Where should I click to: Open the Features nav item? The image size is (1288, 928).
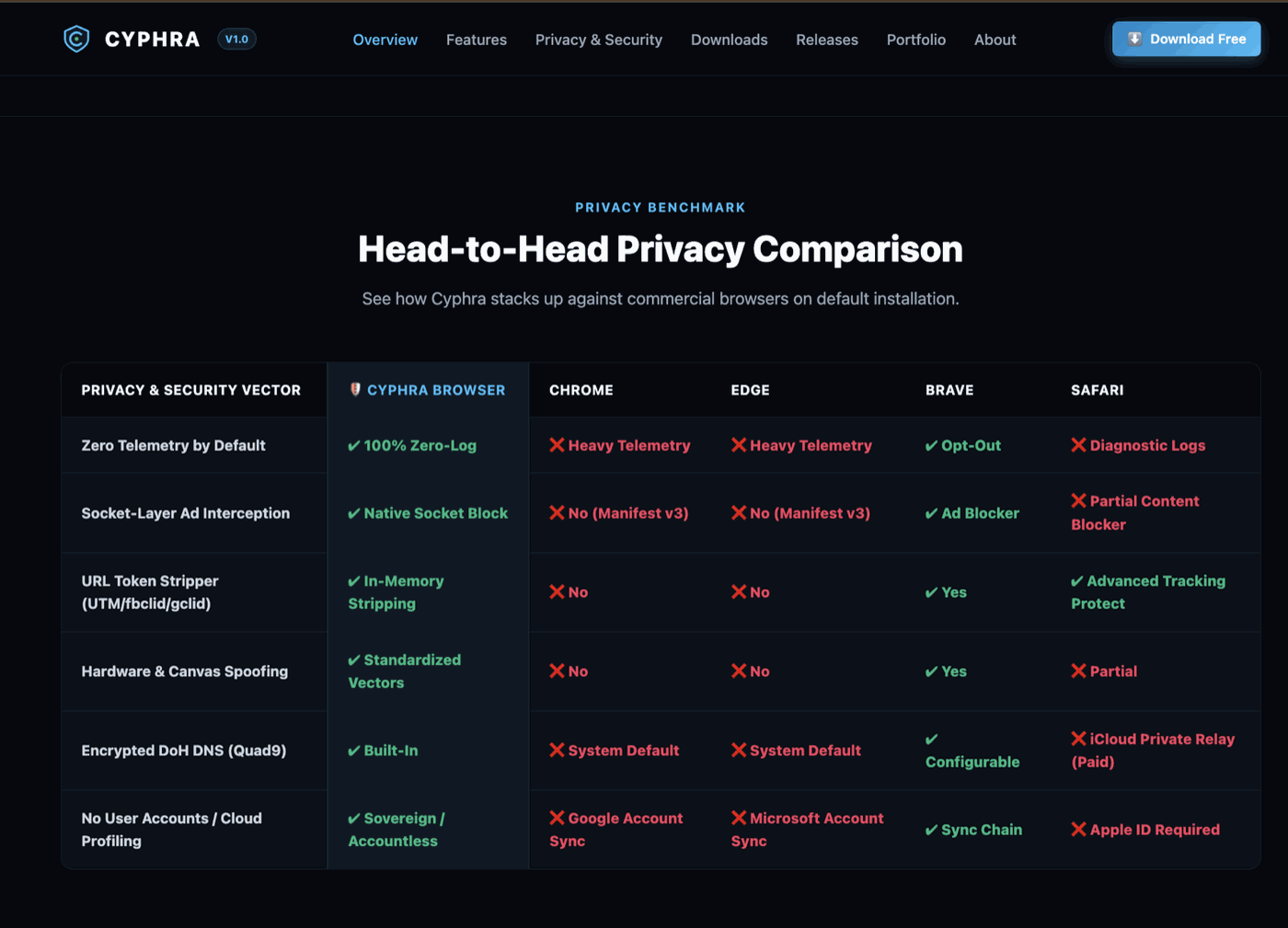click(477, 40)
